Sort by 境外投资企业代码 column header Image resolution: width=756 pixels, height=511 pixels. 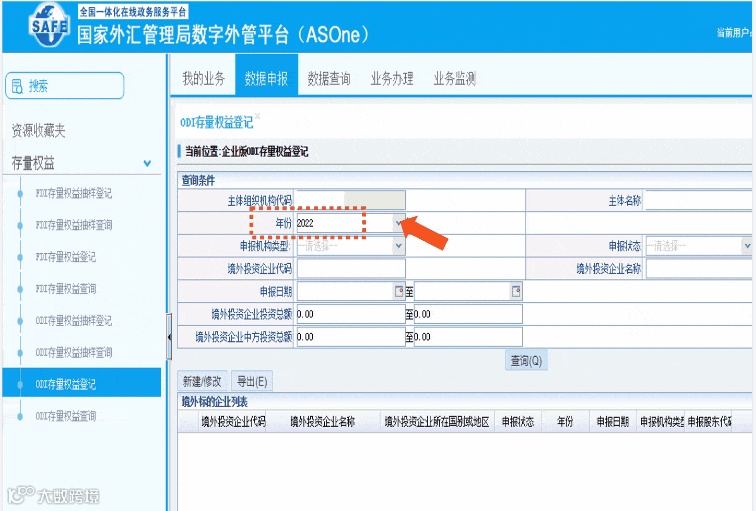click(233, 422)
